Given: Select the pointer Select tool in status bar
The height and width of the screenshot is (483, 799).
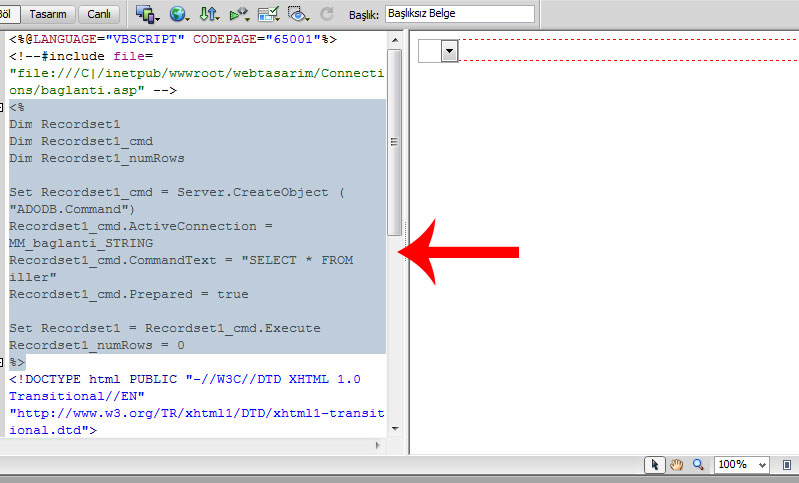Looking at the screenshot, I should tap(655, 465).
